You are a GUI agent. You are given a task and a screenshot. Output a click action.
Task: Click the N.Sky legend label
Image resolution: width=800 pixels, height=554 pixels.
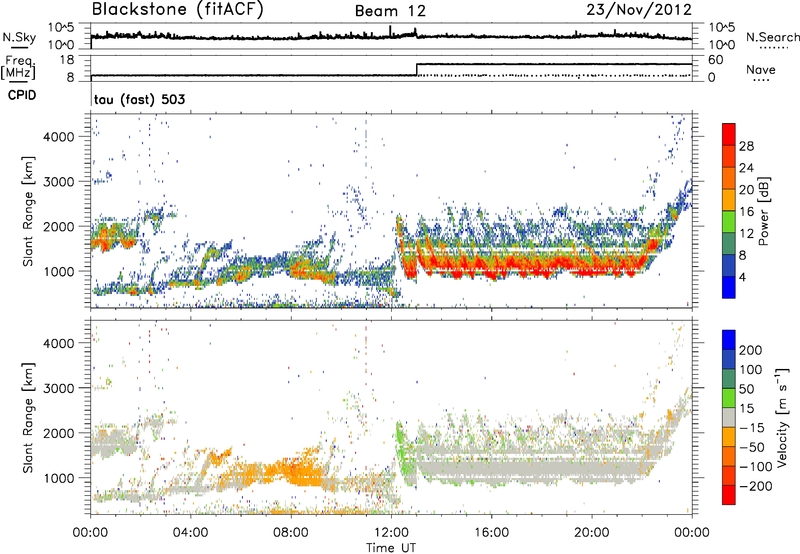[x=19, y=37]
